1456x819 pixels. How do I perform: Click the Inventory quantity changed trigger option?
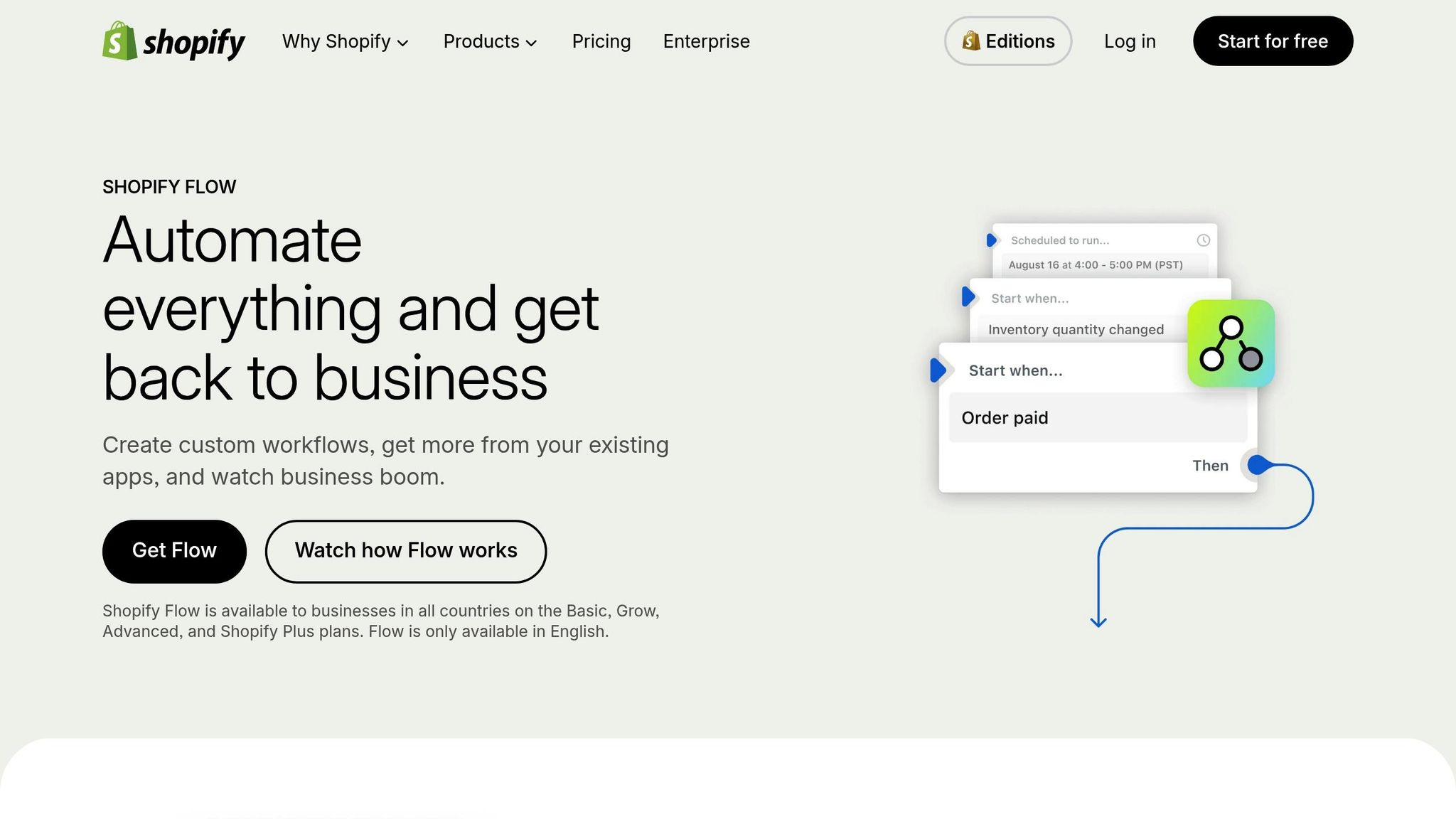(x=1076, y=329)
